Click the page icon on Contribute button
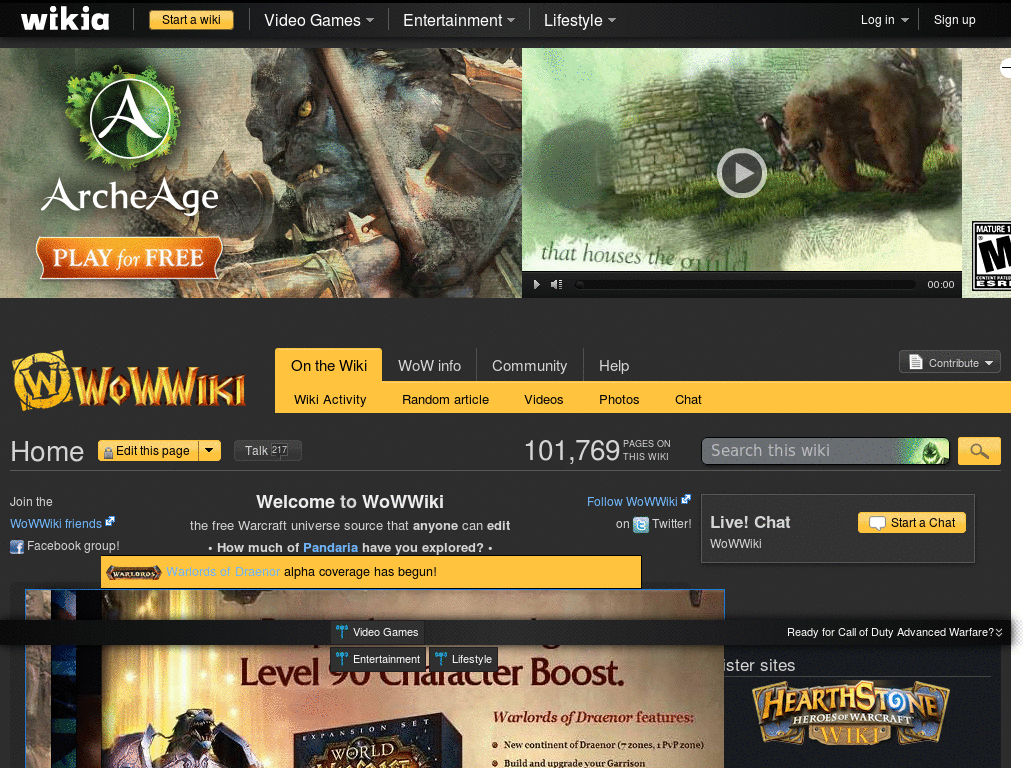1024x768 pixels. [916, 362]
